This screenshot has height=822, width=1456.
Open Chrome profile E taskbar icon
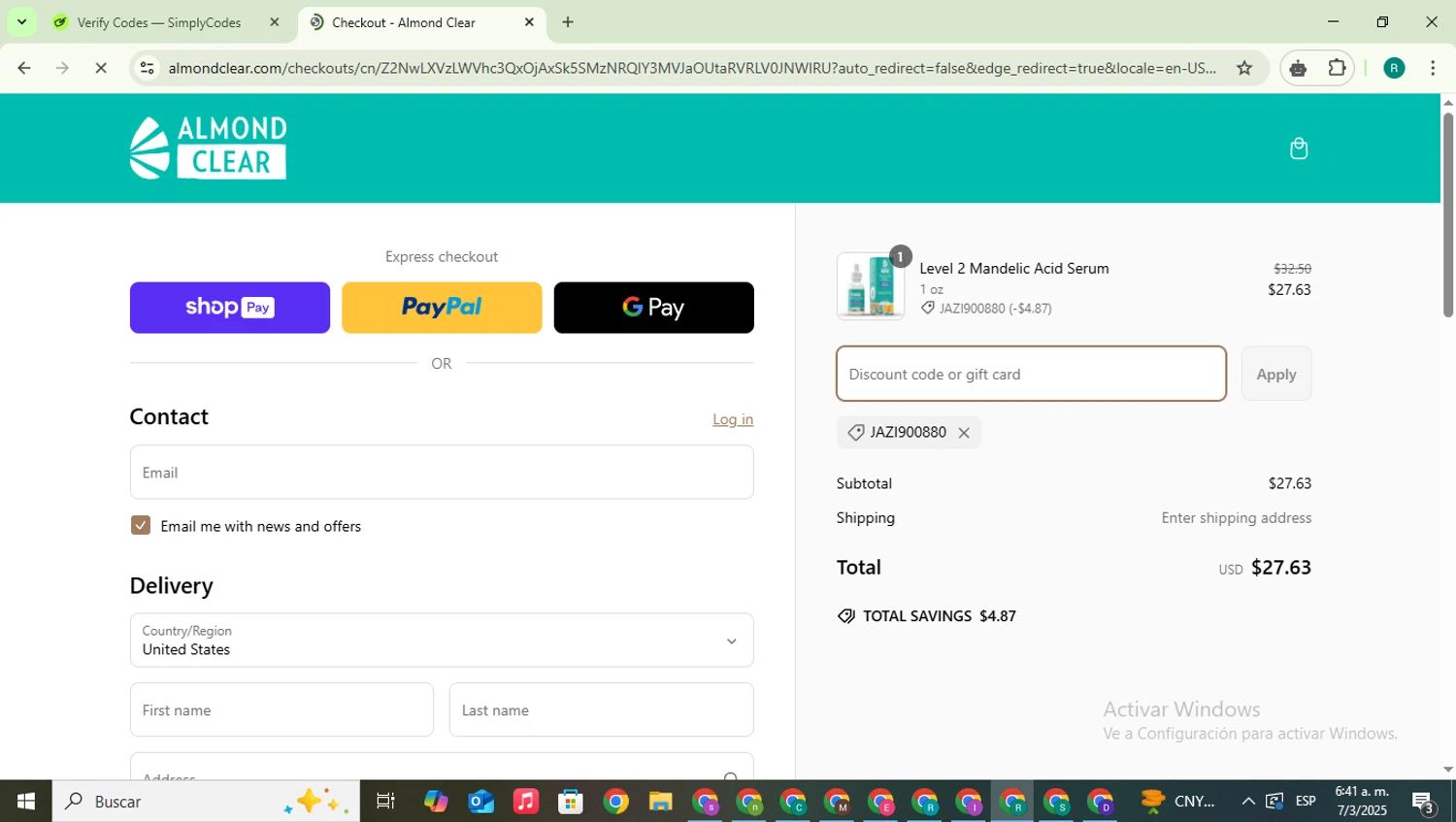pos(881,802)
